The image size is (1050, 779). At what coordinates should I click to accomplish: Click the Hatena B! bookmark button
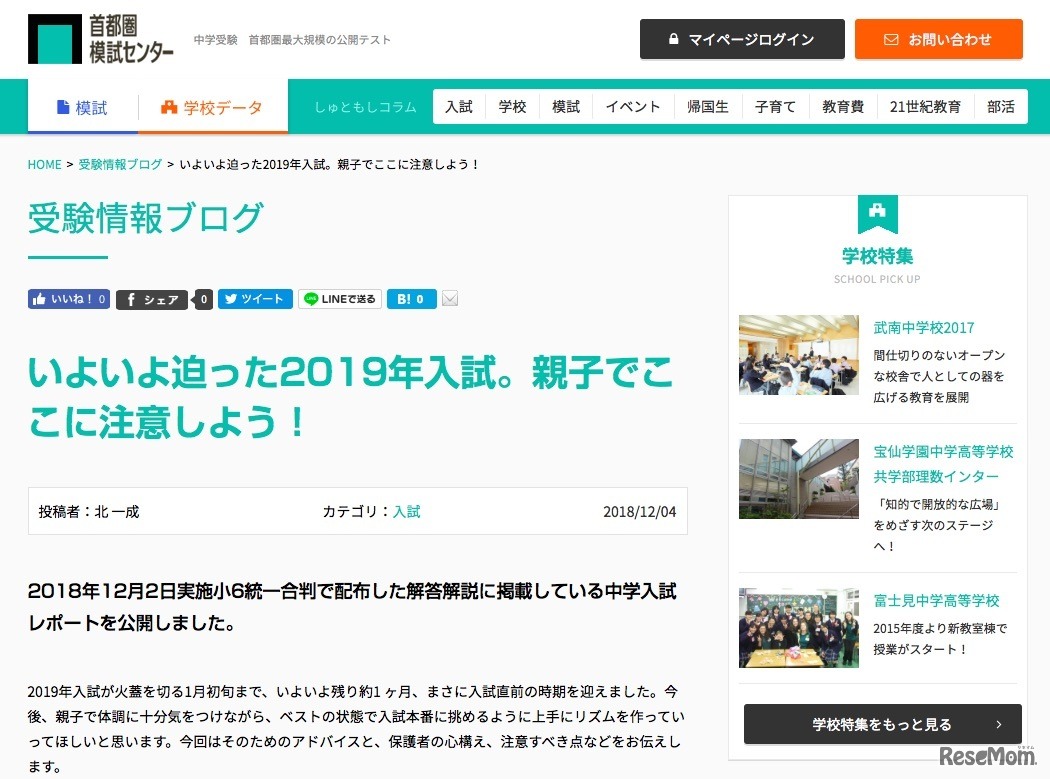coord(411,299)
